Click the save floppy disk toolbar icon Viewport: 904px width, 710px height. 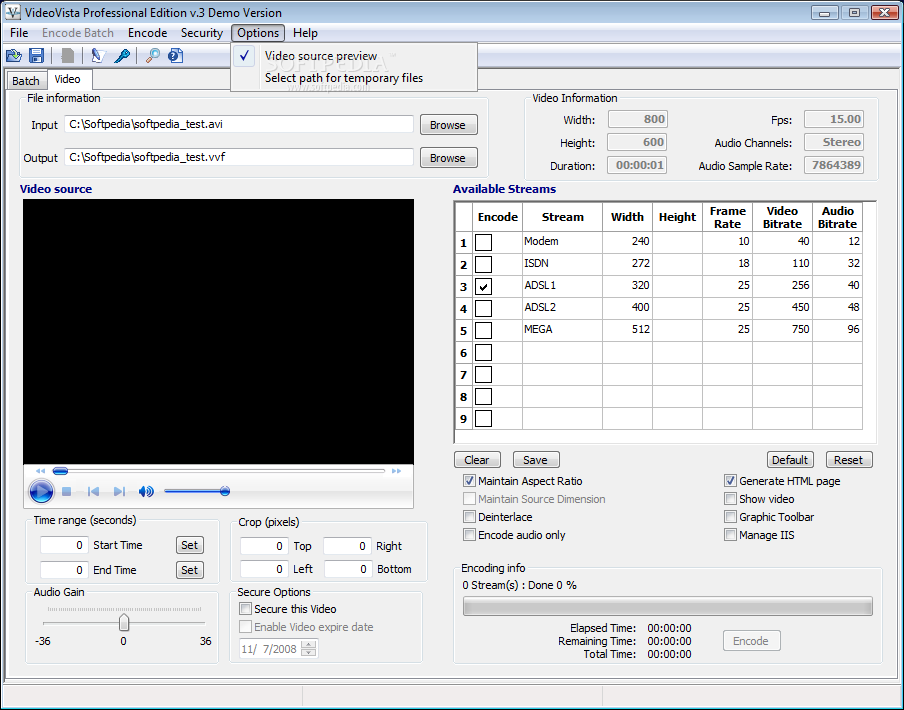click(x=36, y=56)
